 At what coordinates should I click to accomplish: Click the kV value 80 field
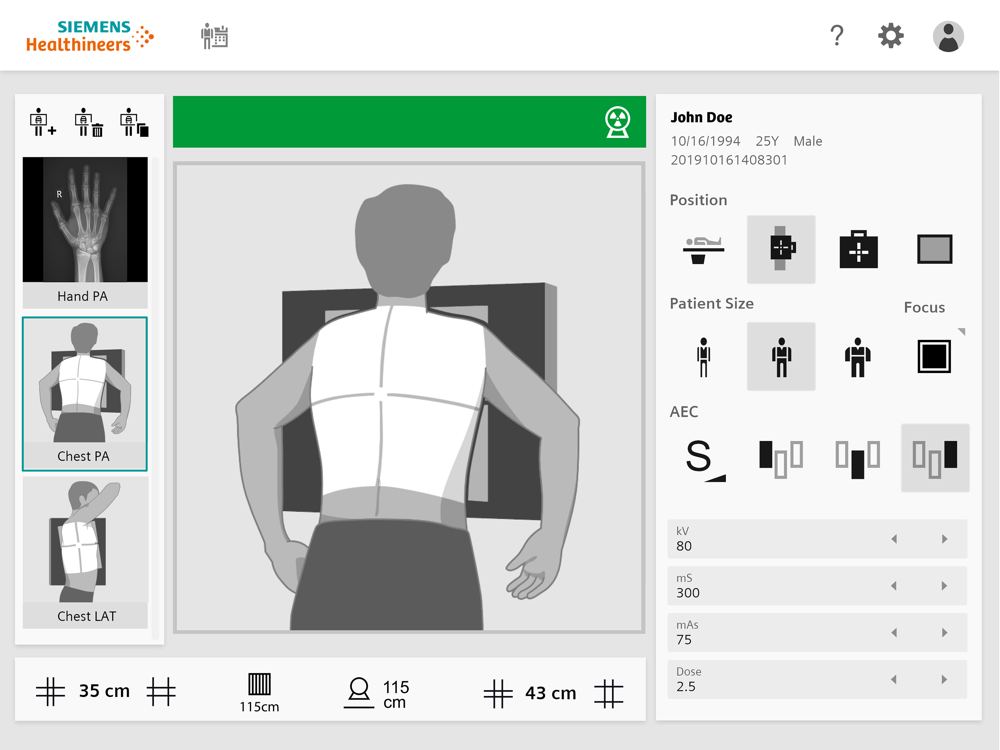pos(817,540)
